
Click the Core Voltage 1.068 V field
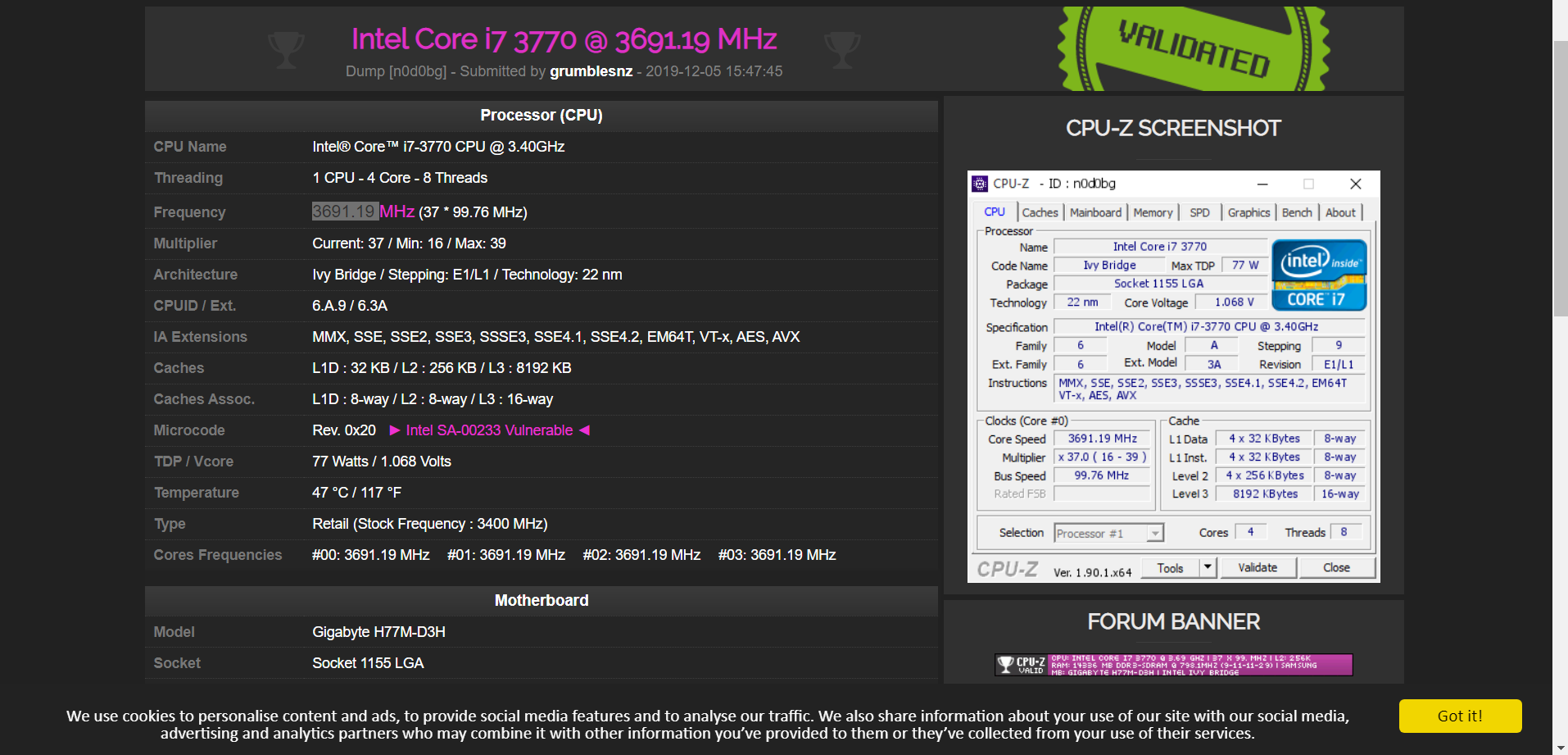point(1234,302)
